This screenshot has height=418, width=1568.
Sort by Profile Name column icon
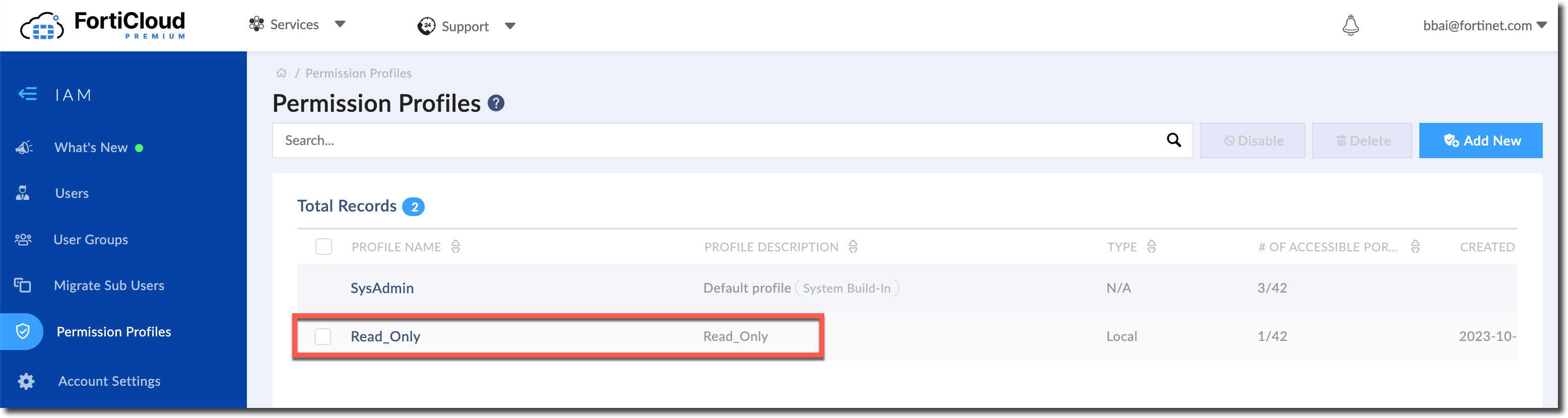(x=456, y=246)
